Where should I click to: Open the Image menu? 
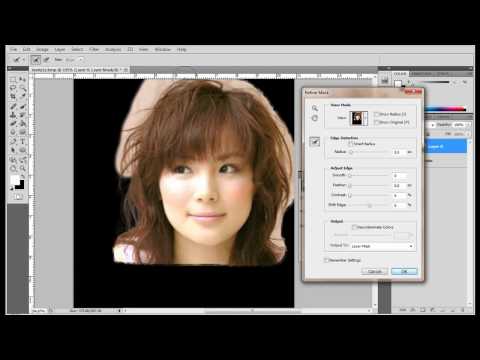tap(42, 49)
